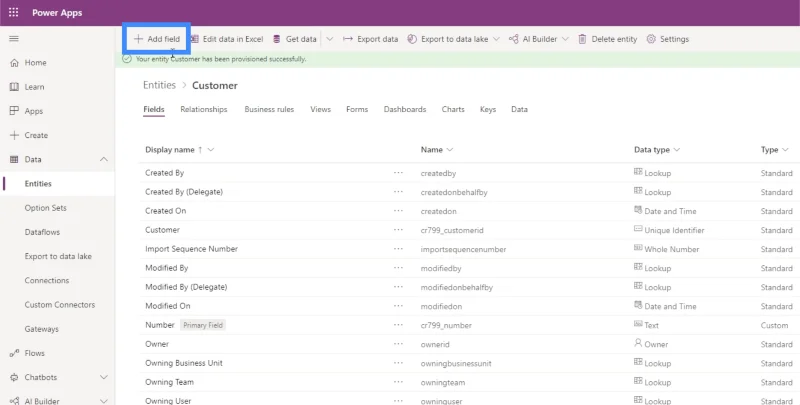Image resolution: width=800 pixels, height=405 pixels.
Task: Click the Entities breadcrumb link
Action: point(159,85)
